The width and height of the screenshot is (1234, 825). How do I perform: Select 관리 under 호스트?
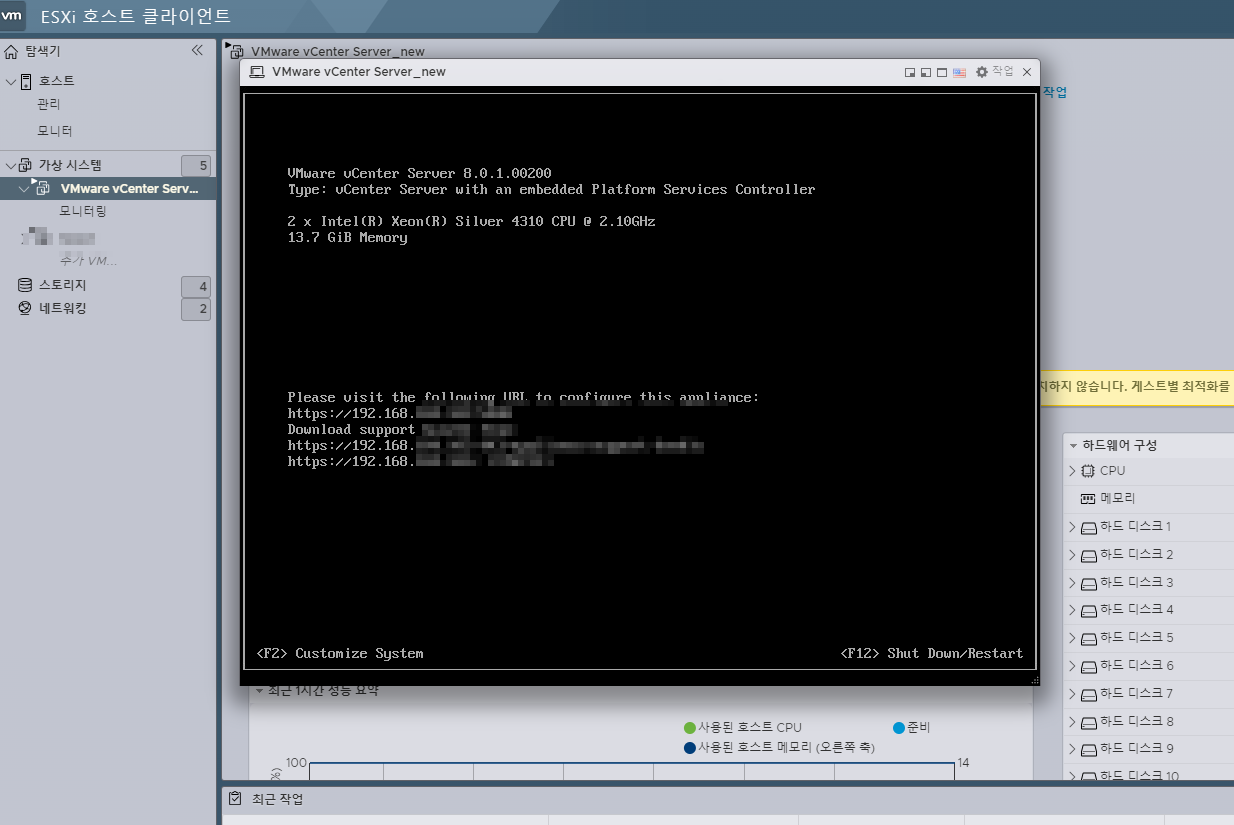50,104
